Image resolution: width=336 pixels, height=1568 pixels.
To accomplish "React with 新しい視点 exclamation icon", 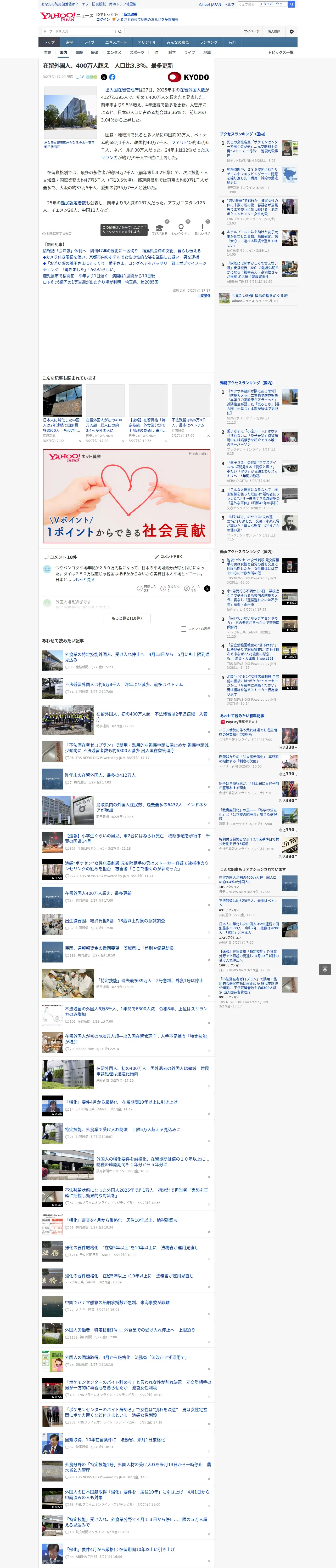I will pos(203,228).
